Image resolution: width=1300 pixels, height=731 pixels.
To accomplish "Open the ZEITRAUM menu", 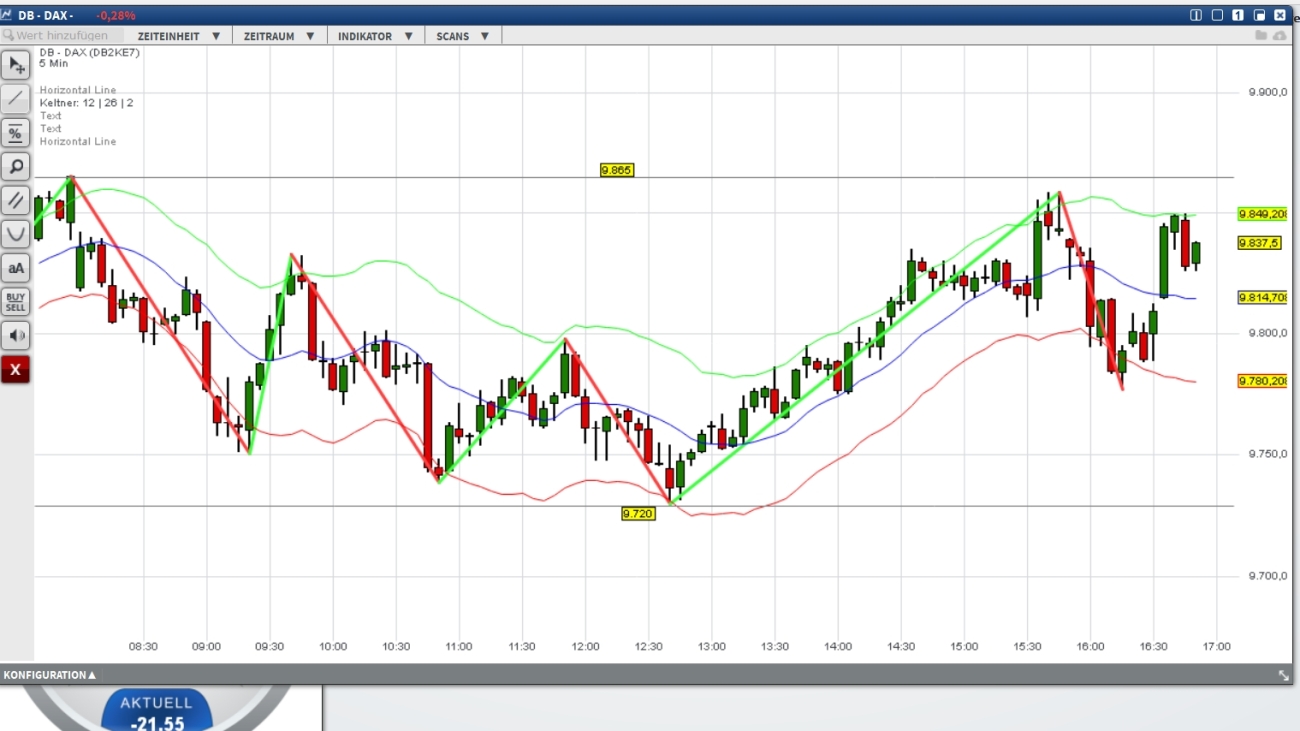I will tap(277, 35).
